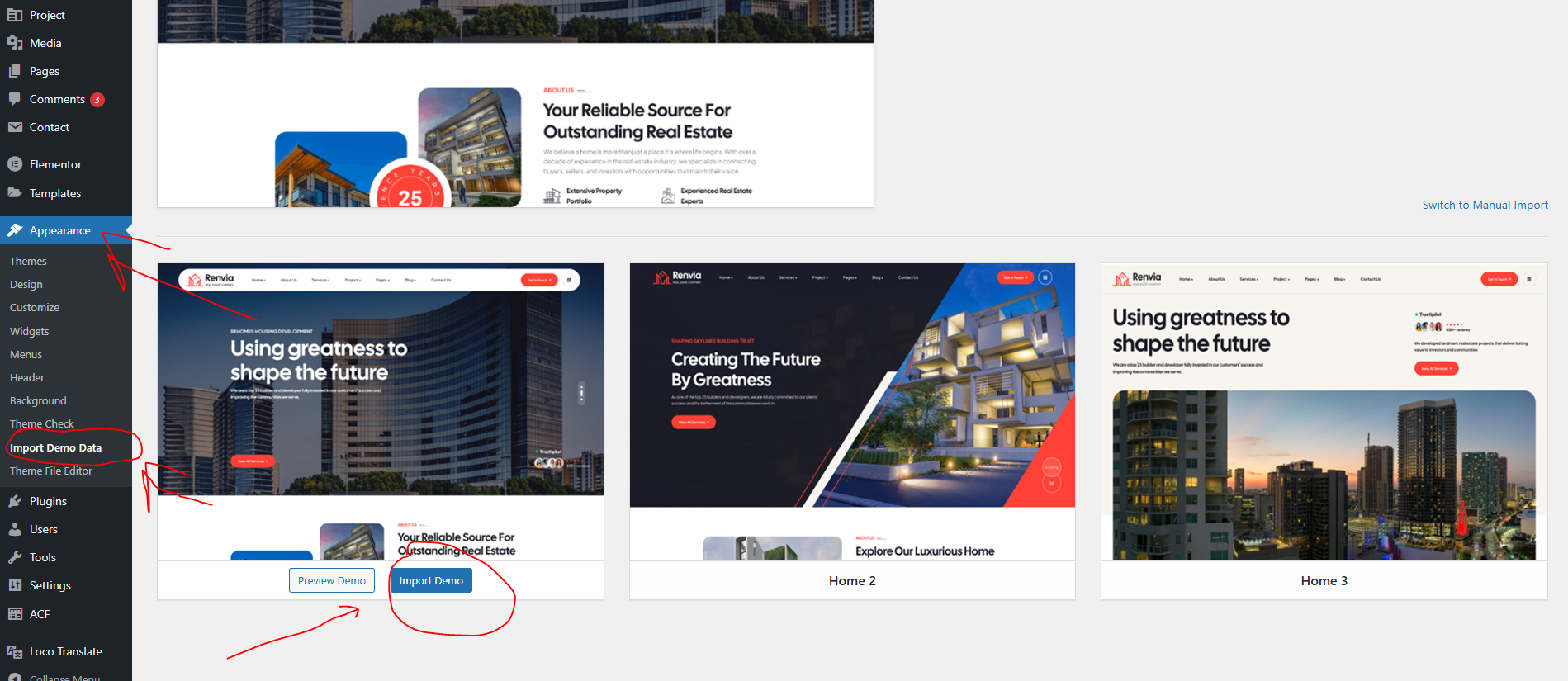
Task: Select Import Demo Data submenu item
Action: pyautogui.click(x=55, y=447)
